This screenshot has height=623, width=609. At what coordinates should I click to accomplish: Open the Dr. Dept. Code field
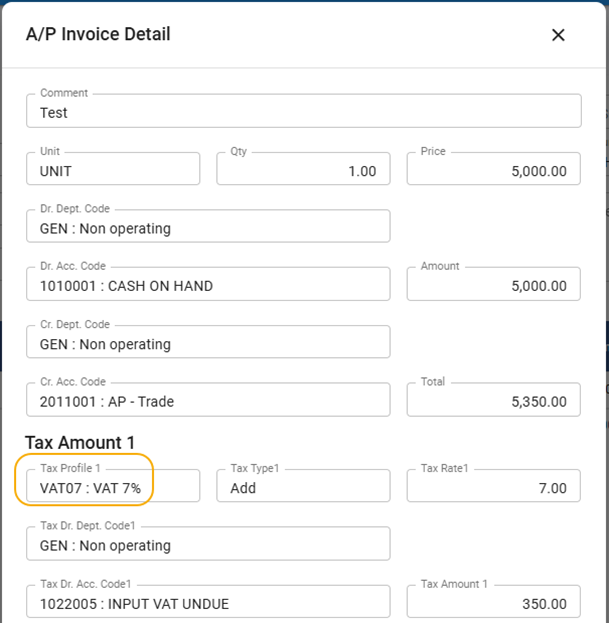coord(208,227)
